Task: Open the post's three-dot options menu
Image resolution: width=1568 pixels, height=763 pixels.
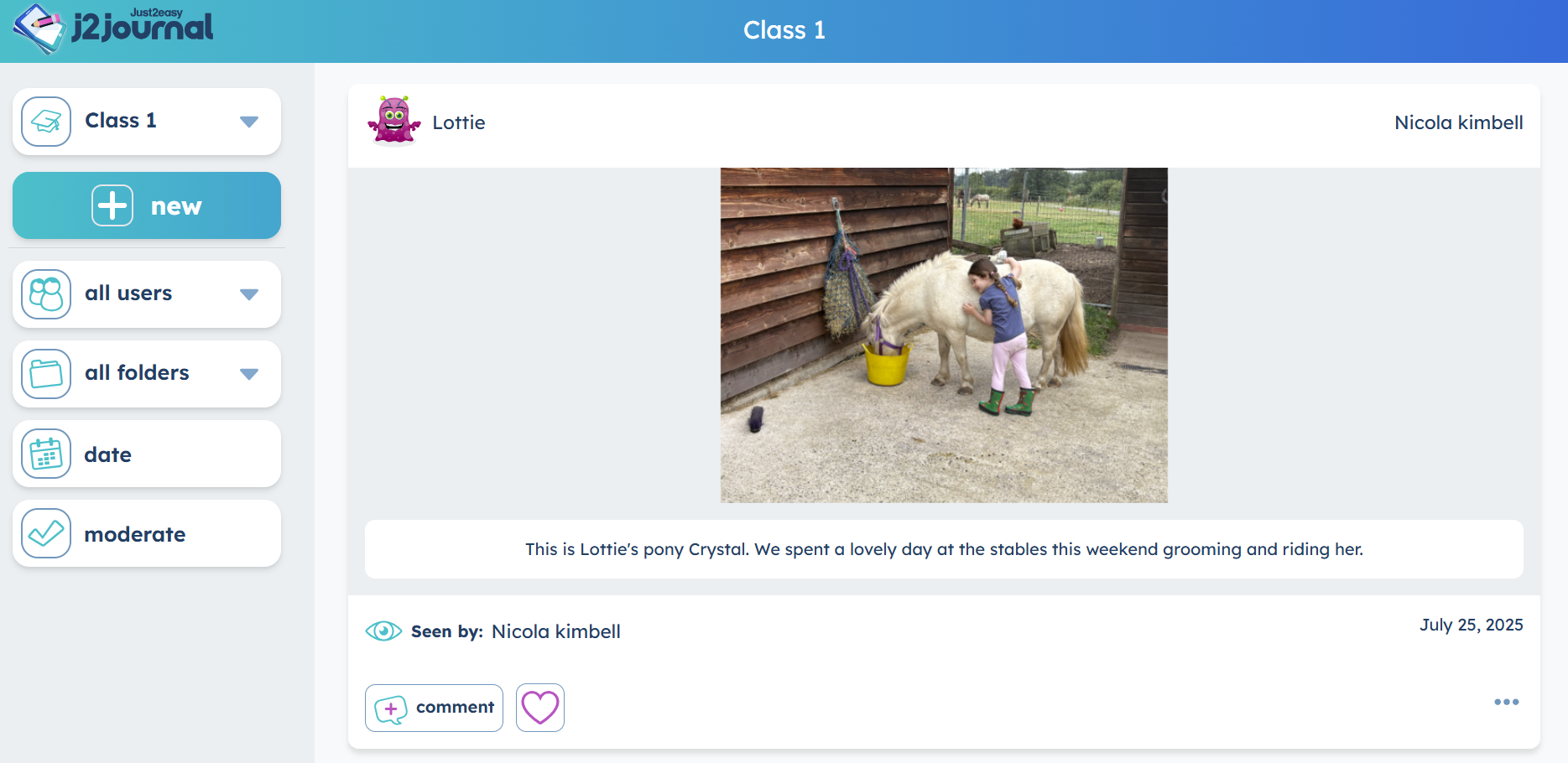Action: click(x=1507, y=702)
